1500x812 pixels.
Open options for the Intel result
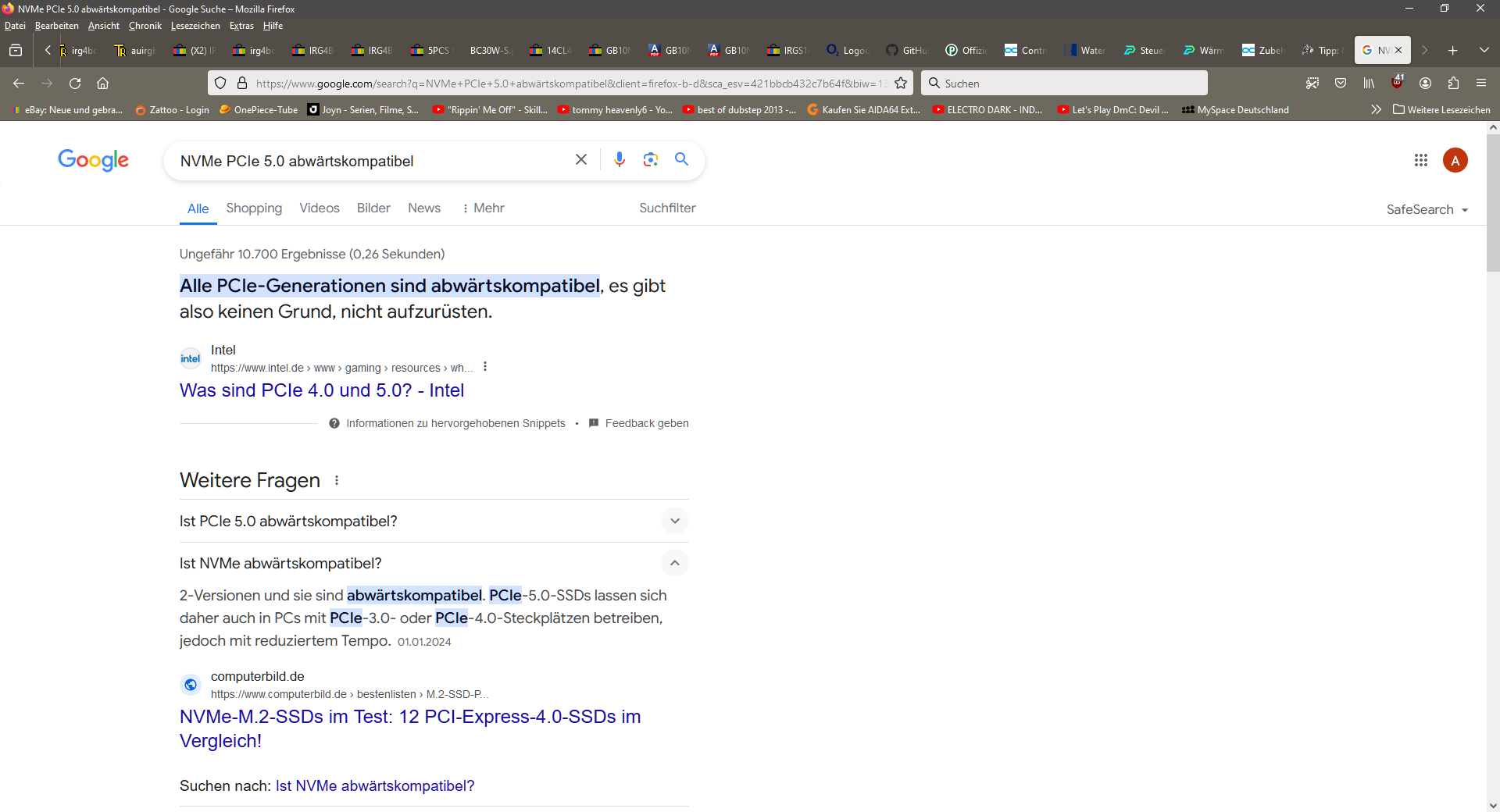tap(485, 367)
